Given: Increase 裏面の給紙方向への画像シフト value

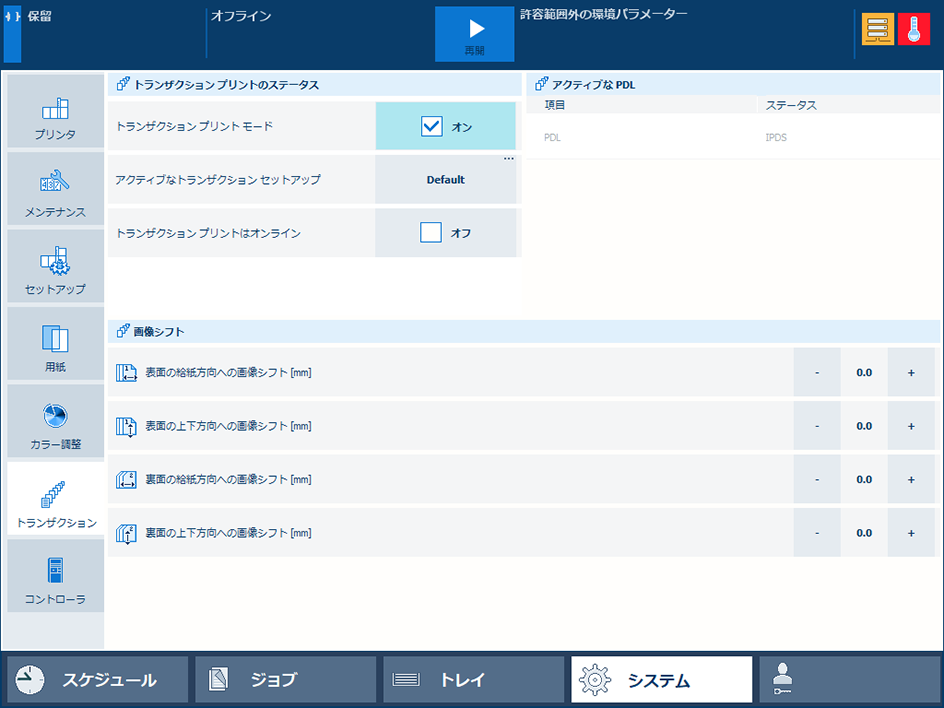Looking at the screenshot, I should coord(911,480).
